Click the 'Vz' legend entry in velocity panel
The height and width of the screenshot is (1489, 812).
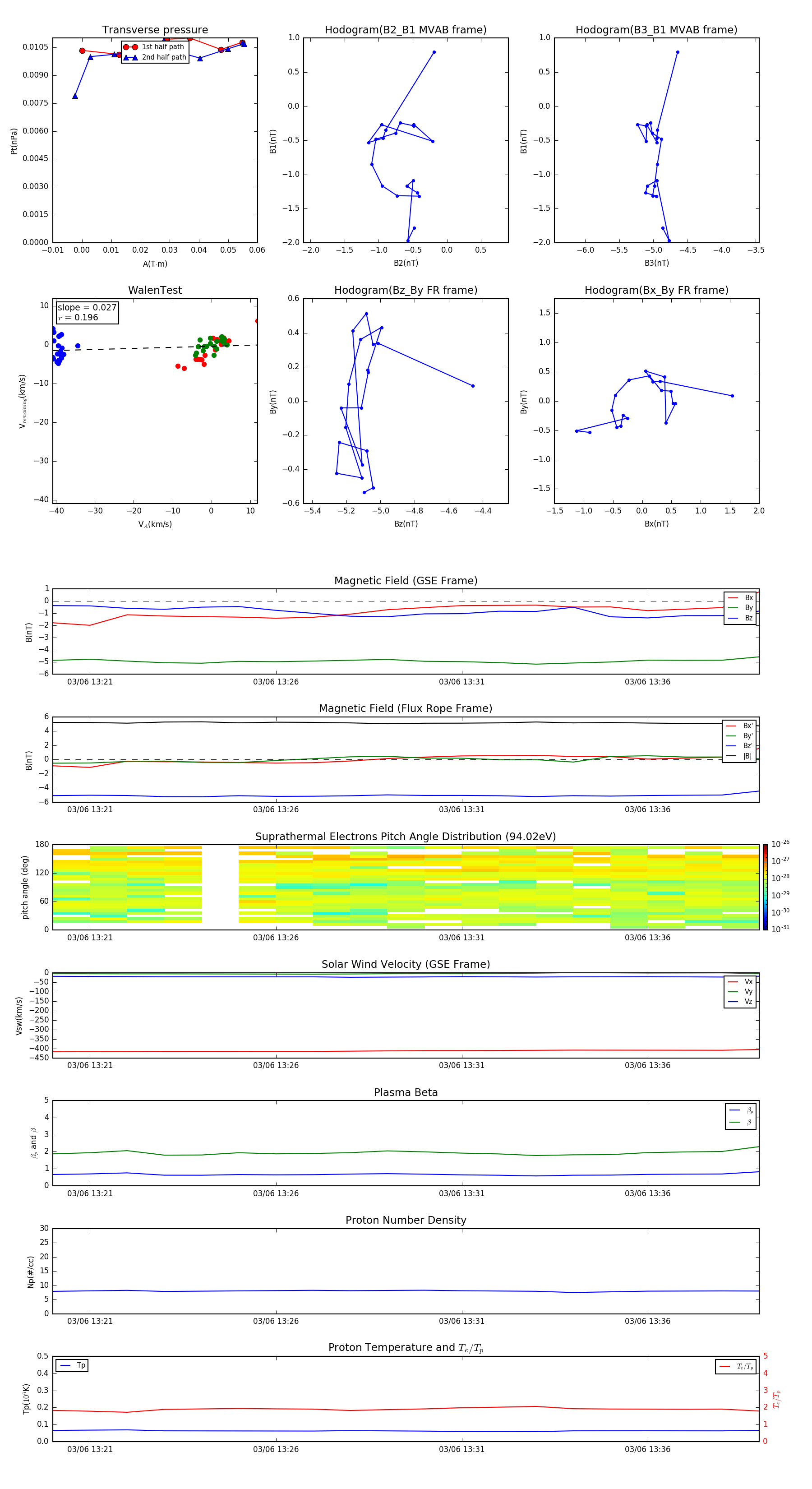point(740,1002)
